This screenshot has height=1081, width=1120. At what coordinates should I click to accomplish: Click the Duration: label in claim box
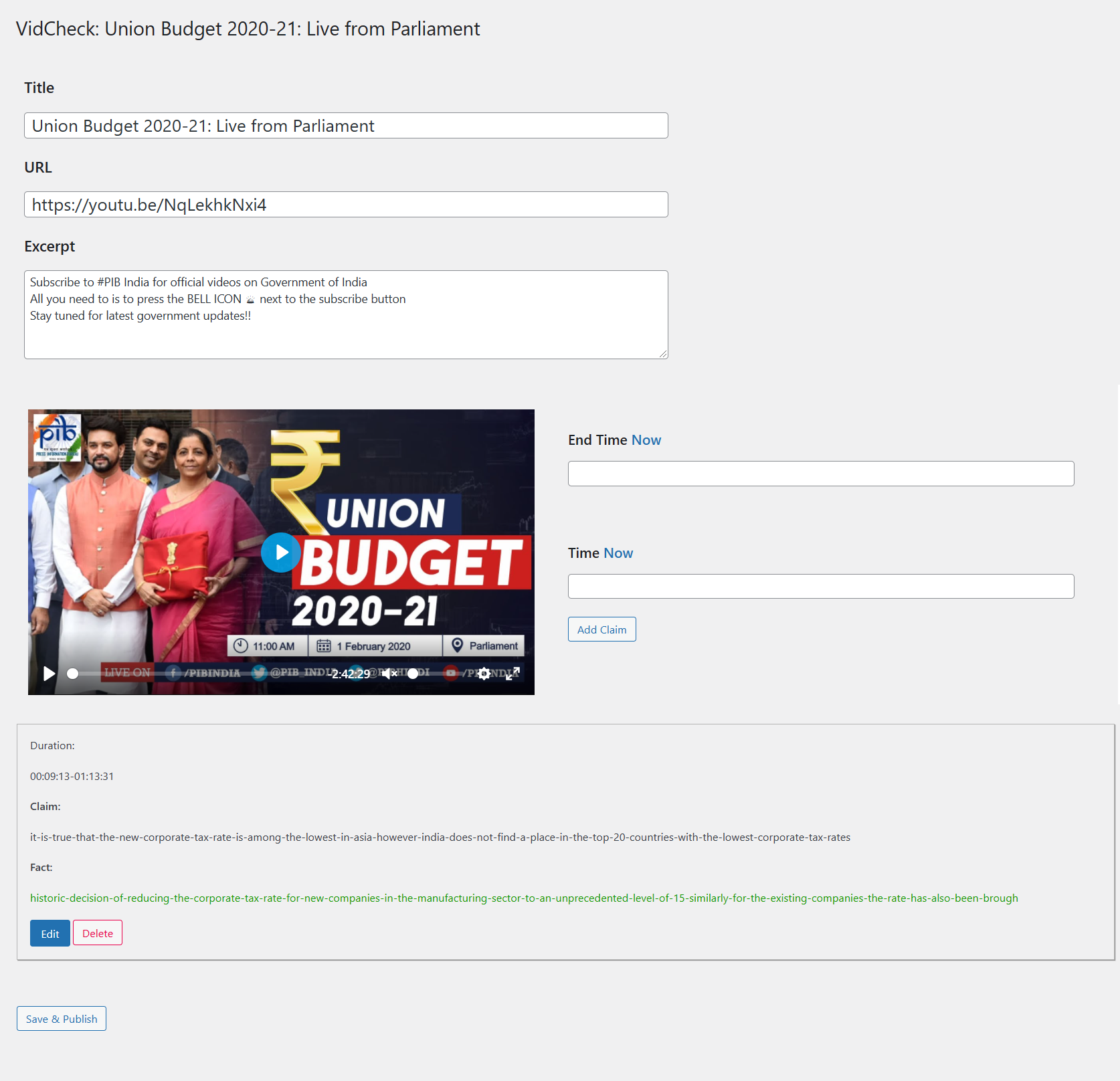point(52,745)
